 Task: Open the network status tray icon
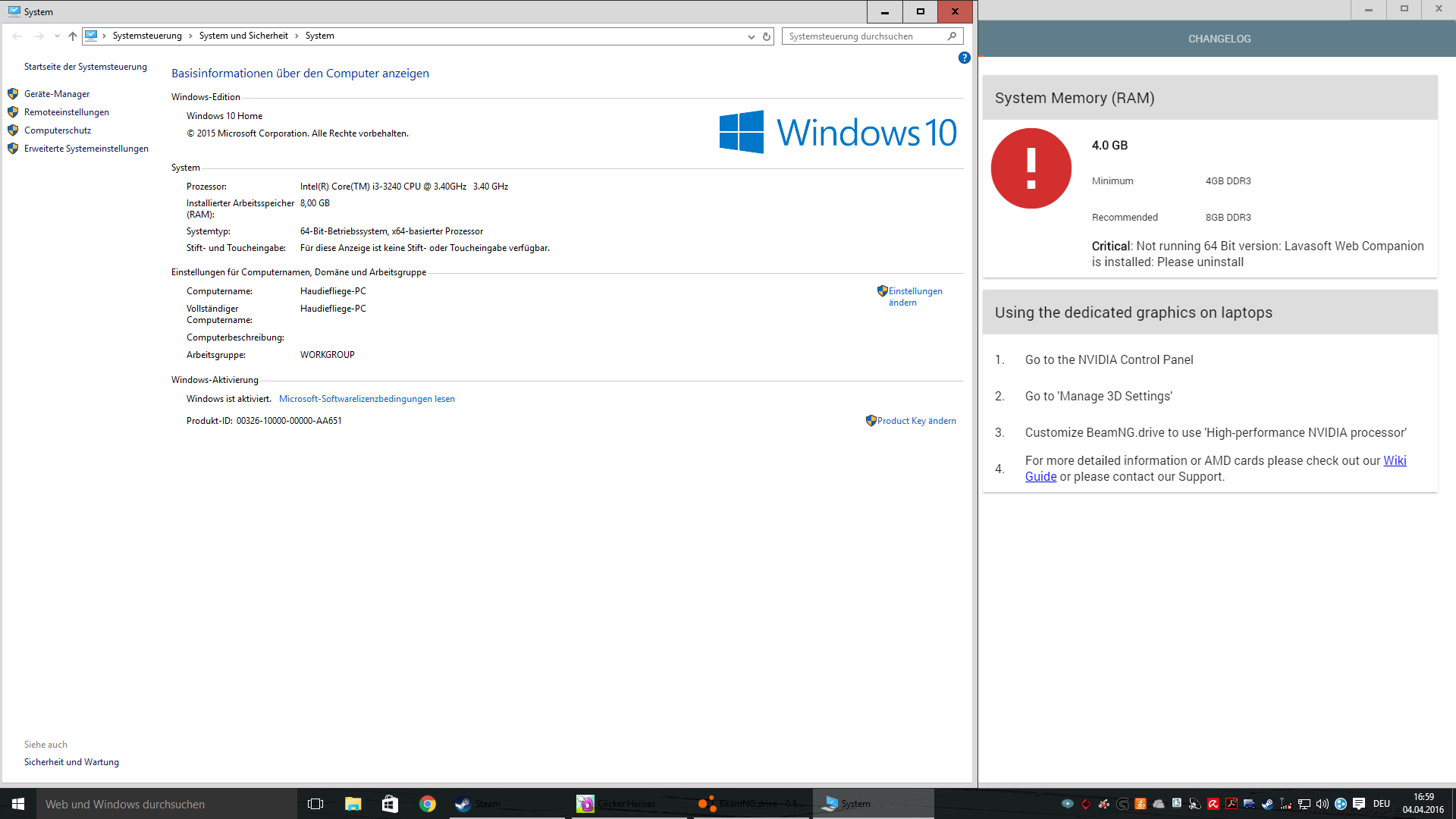tap(1304, 804)
